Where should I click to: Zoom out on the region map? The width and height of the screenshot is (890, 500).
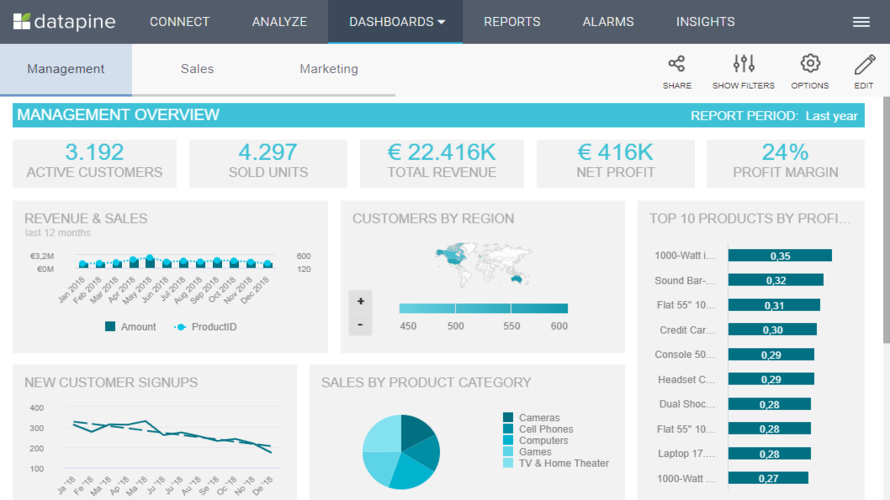361,325
